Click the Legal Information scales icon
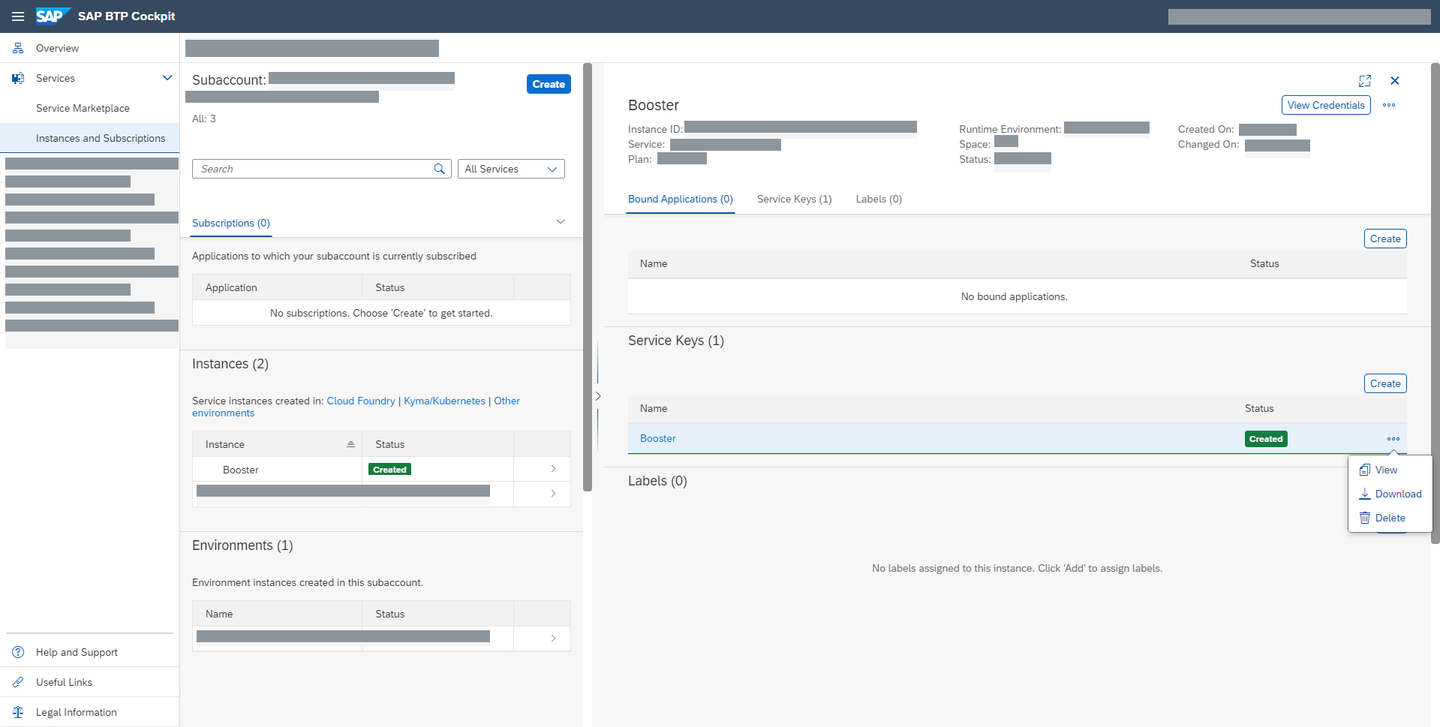1440x727 pixels. click(x=18, y=712)
